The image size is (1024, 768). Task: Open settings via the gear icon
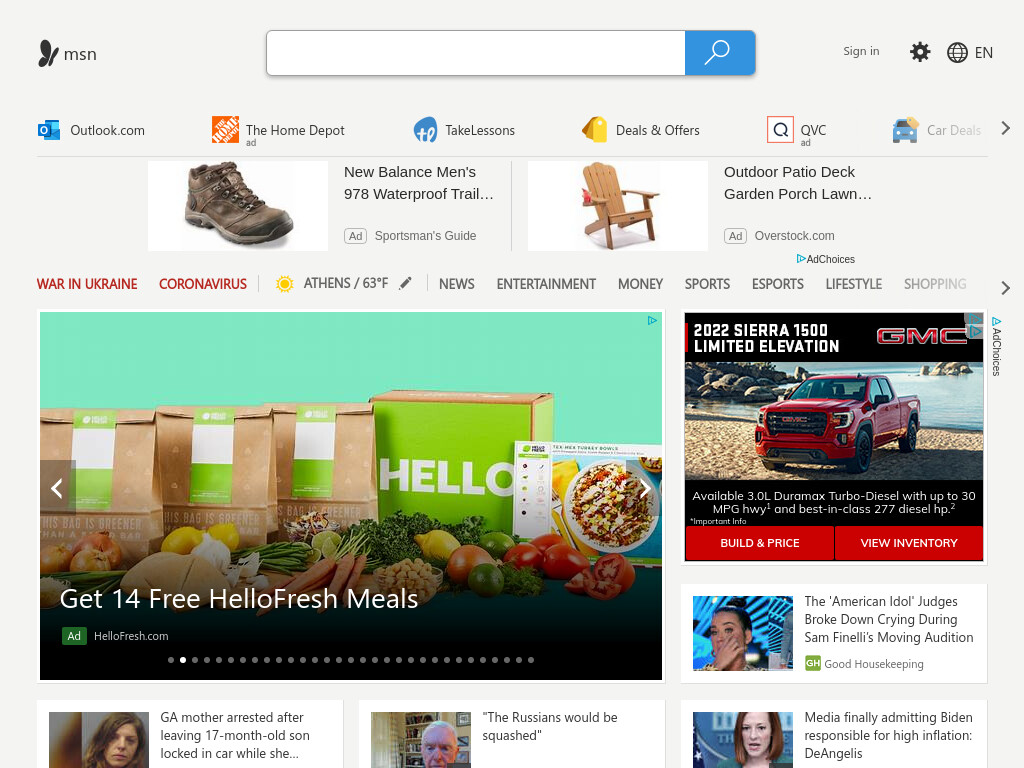point(920,52)
